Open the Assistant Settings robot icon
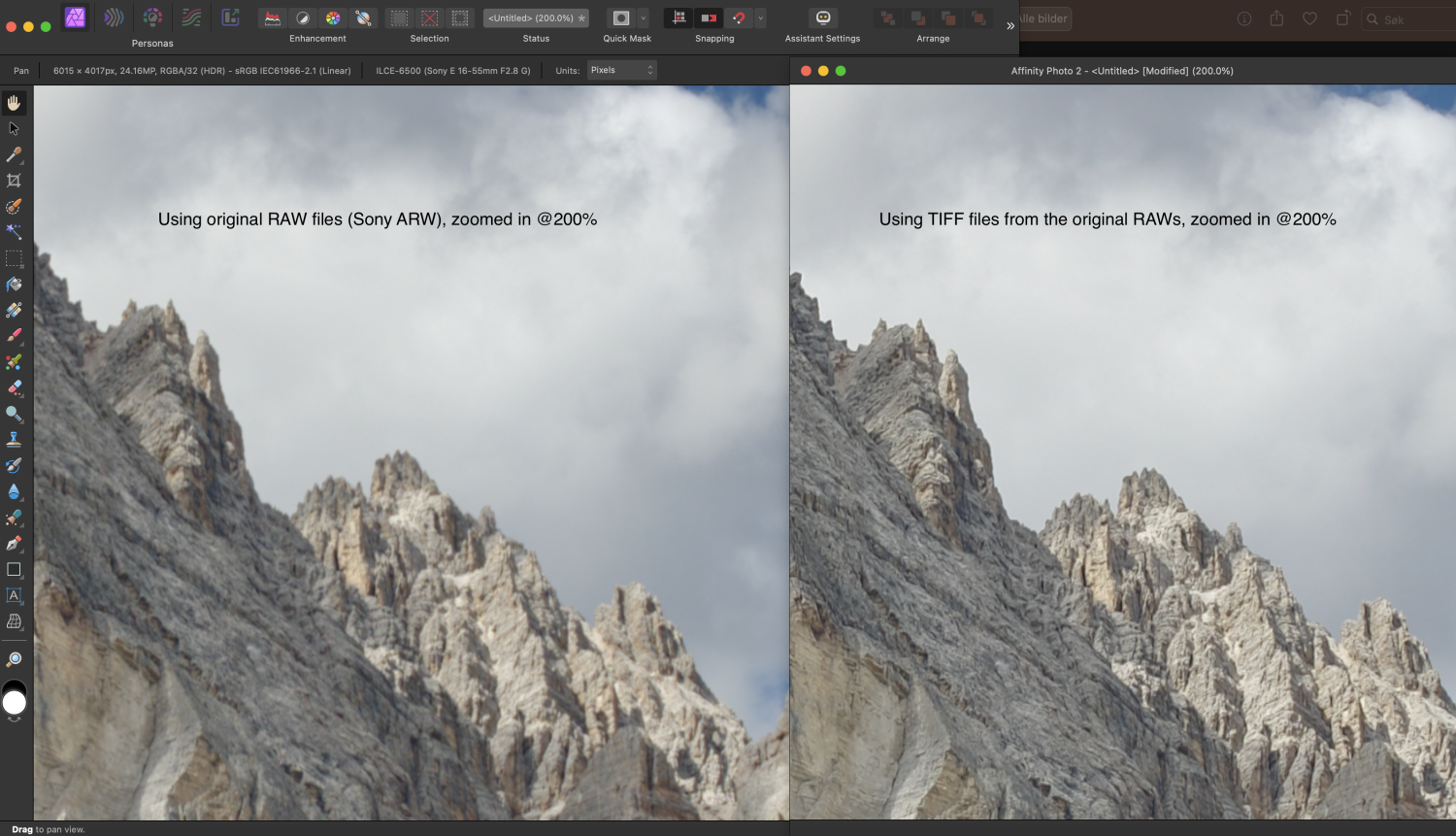1456x836 pixels. (822, 18)
